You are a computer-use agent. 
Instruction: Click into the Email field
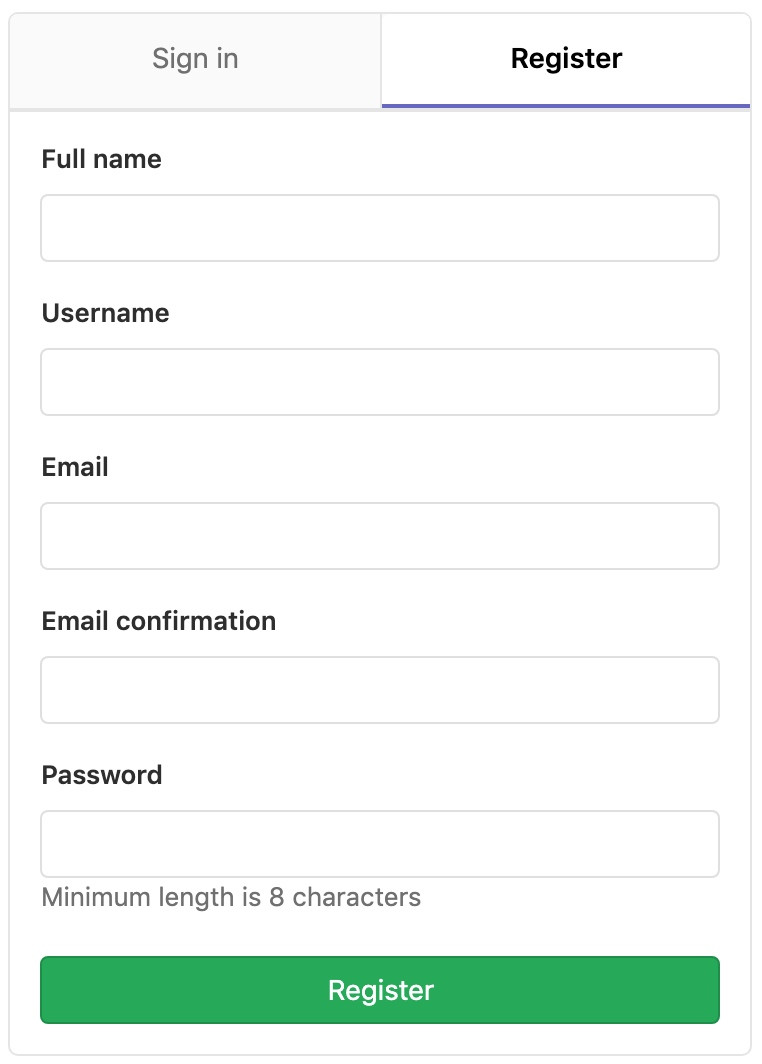pyautogui.click(x=380, y=536)
